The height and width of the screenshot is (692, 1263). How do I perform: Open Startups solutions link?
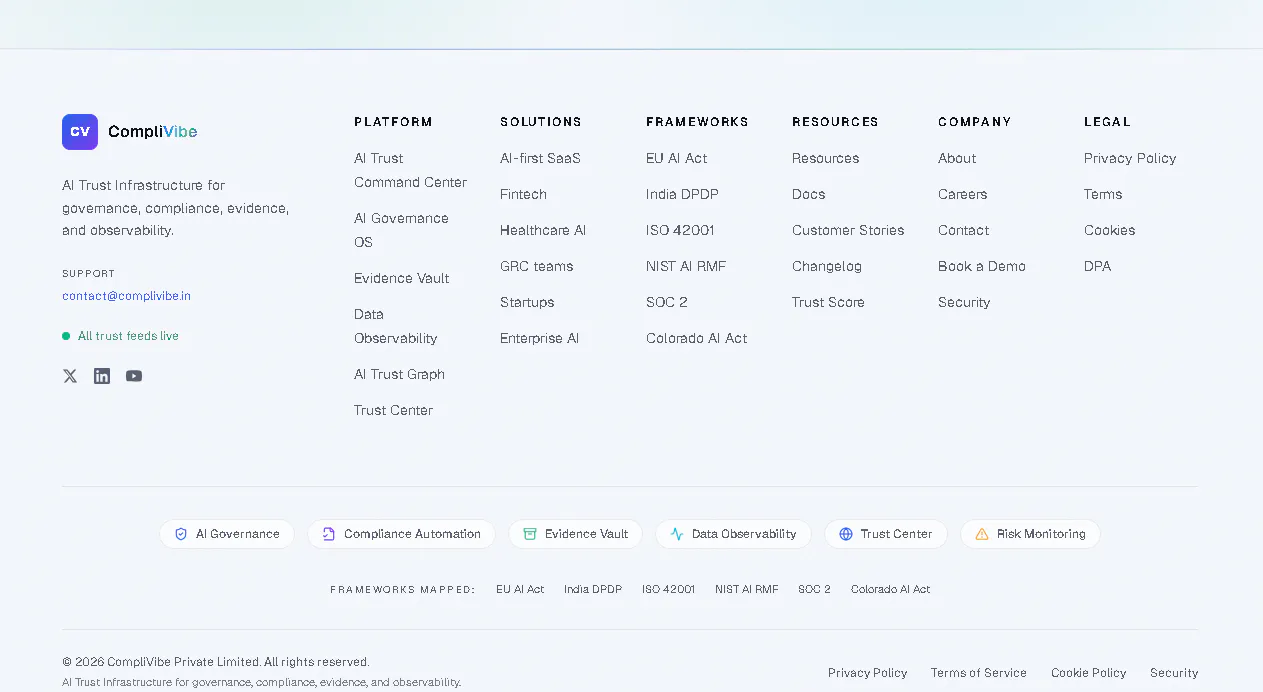[527, 302]
